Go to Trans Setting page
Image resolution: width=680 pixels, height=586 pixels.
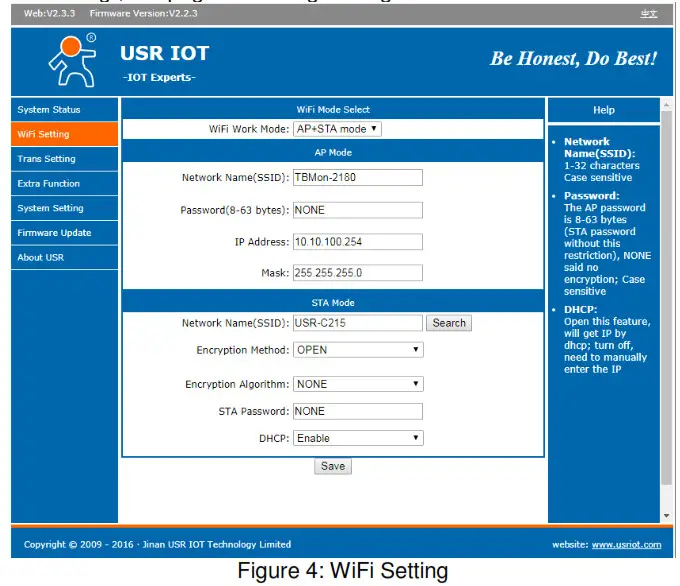(64, 159)
